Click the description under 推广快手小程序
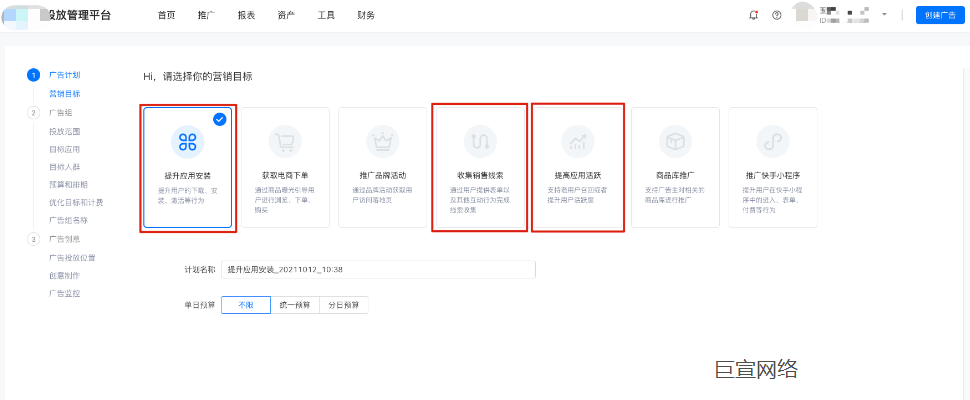 click(x=773, y=200)
